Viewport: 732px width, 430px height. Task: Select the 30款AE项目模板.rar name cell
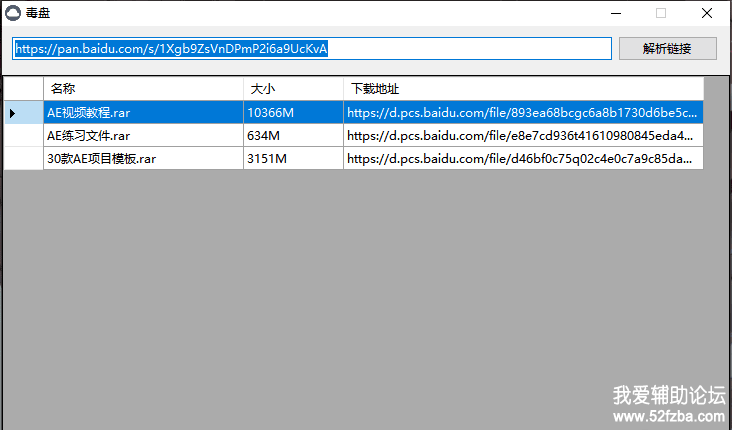click(143, 159)
